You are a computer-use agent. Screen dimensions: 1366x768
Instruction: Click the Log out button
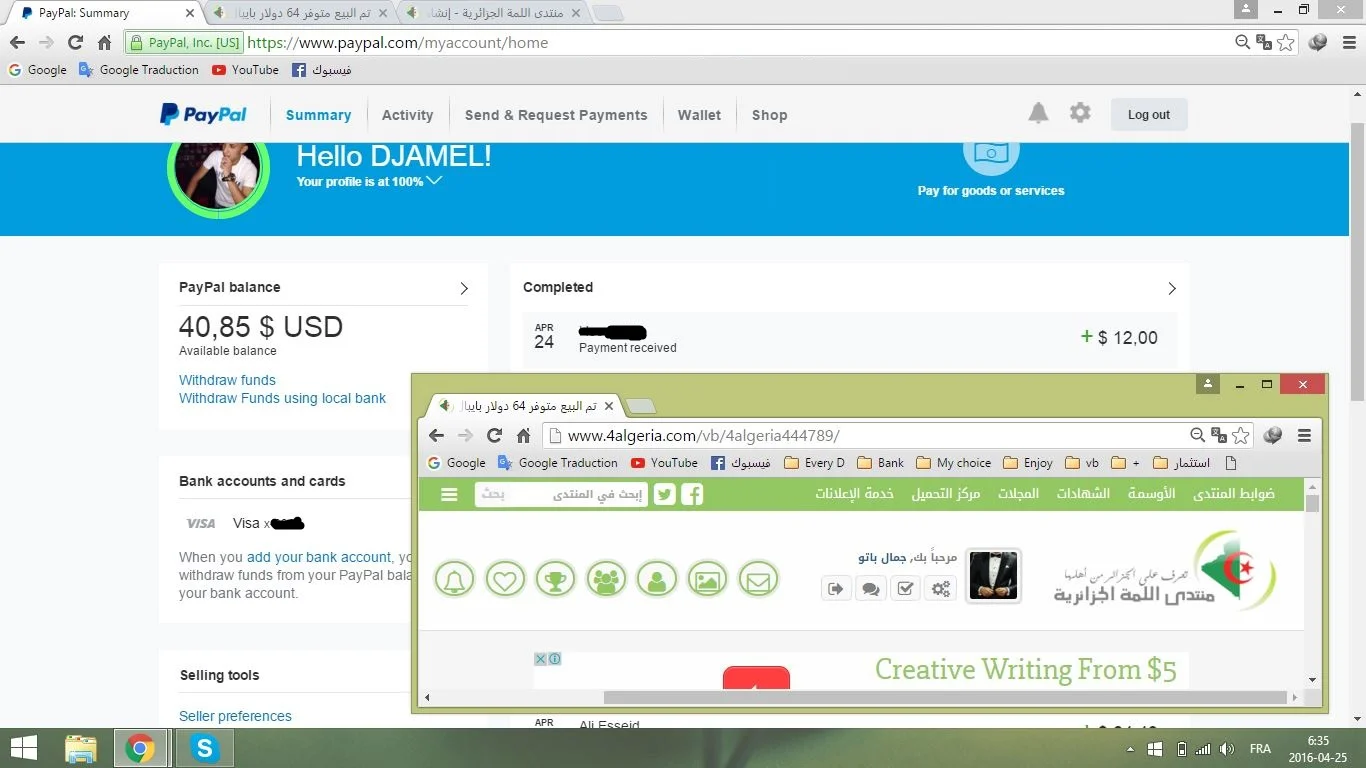click(1148, 115)
